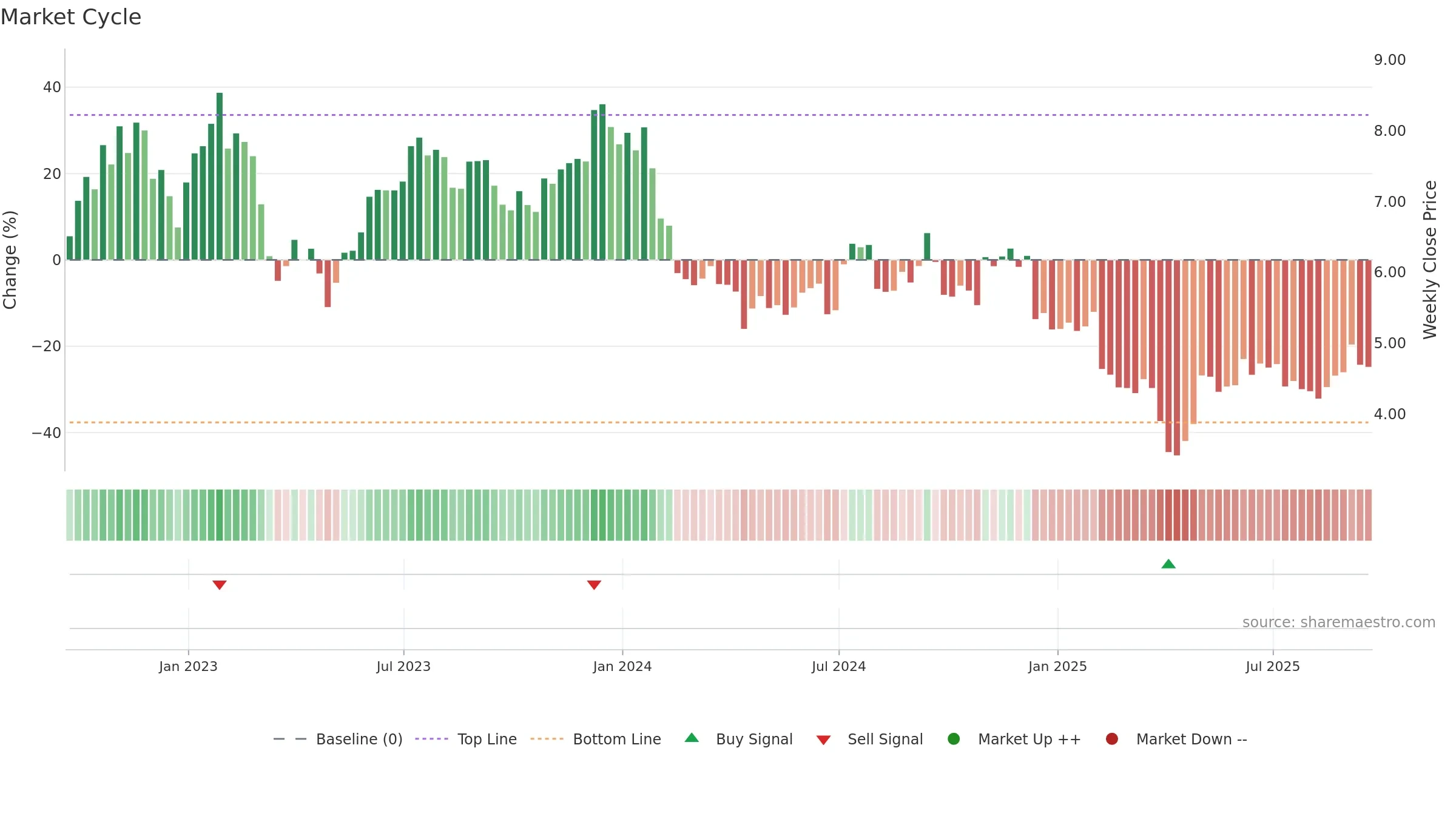
Task: Click the orange dotted Bottom Line swatch in legend
Action: point(547,739)
